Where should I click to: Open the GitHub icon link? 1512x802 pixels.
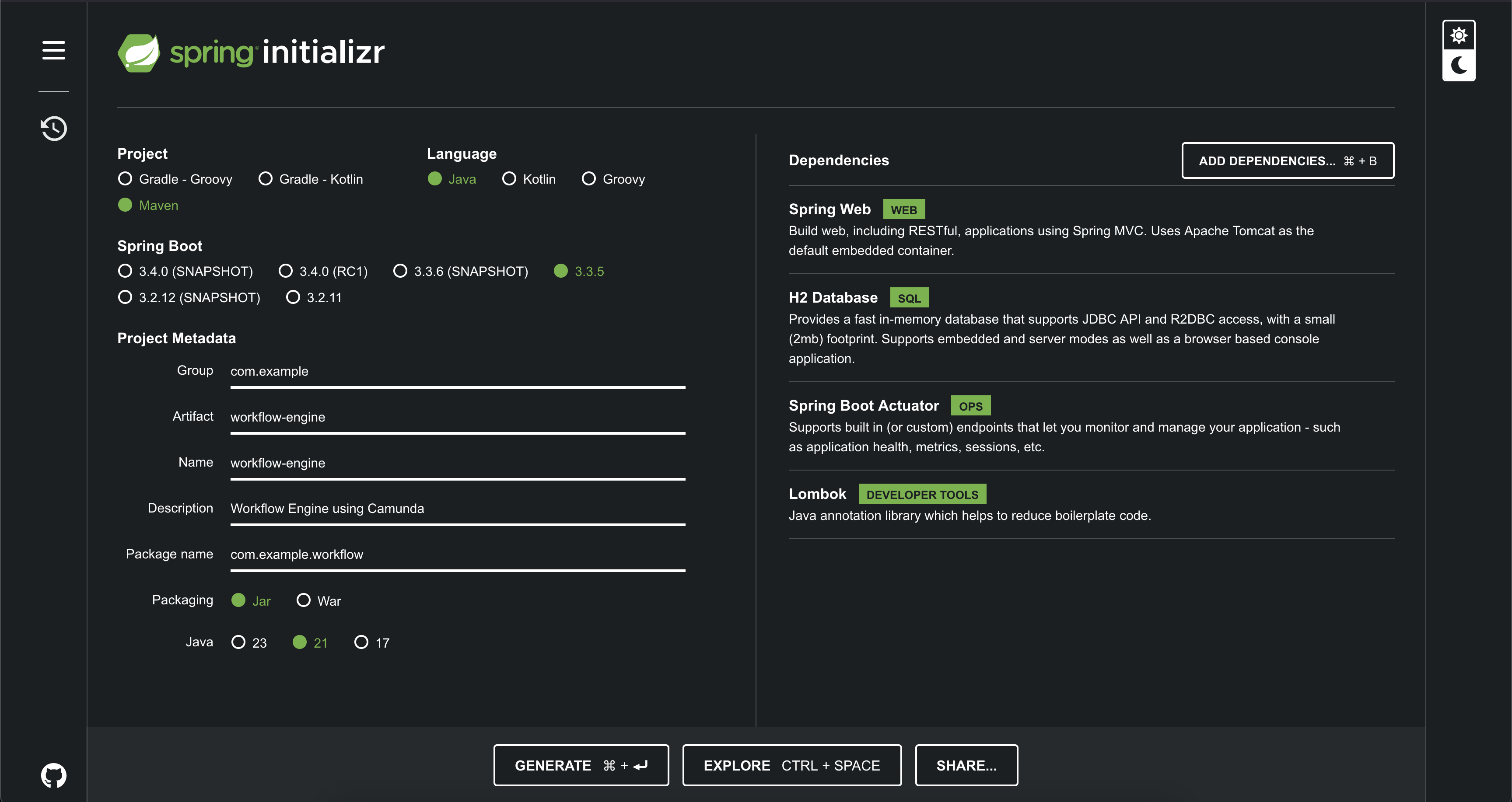click(53, 776)
